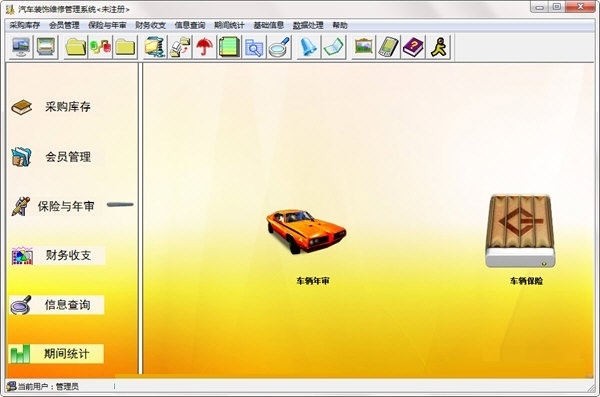Click the green-red linked nodes icon
Image resolution: width=600 pixels, height=397 pixels.
(x=100, y=47)
